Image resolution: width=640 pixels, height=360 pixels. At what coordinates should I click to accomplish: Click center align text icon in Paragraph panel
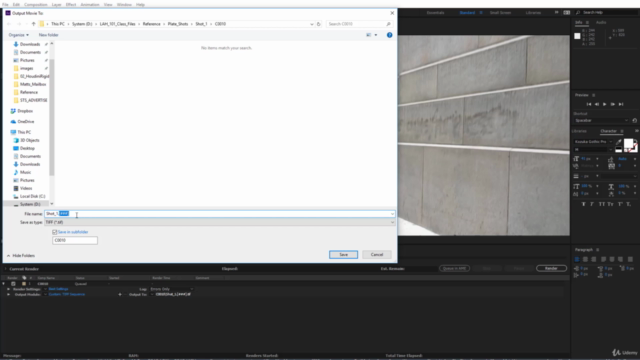(585, 260)
